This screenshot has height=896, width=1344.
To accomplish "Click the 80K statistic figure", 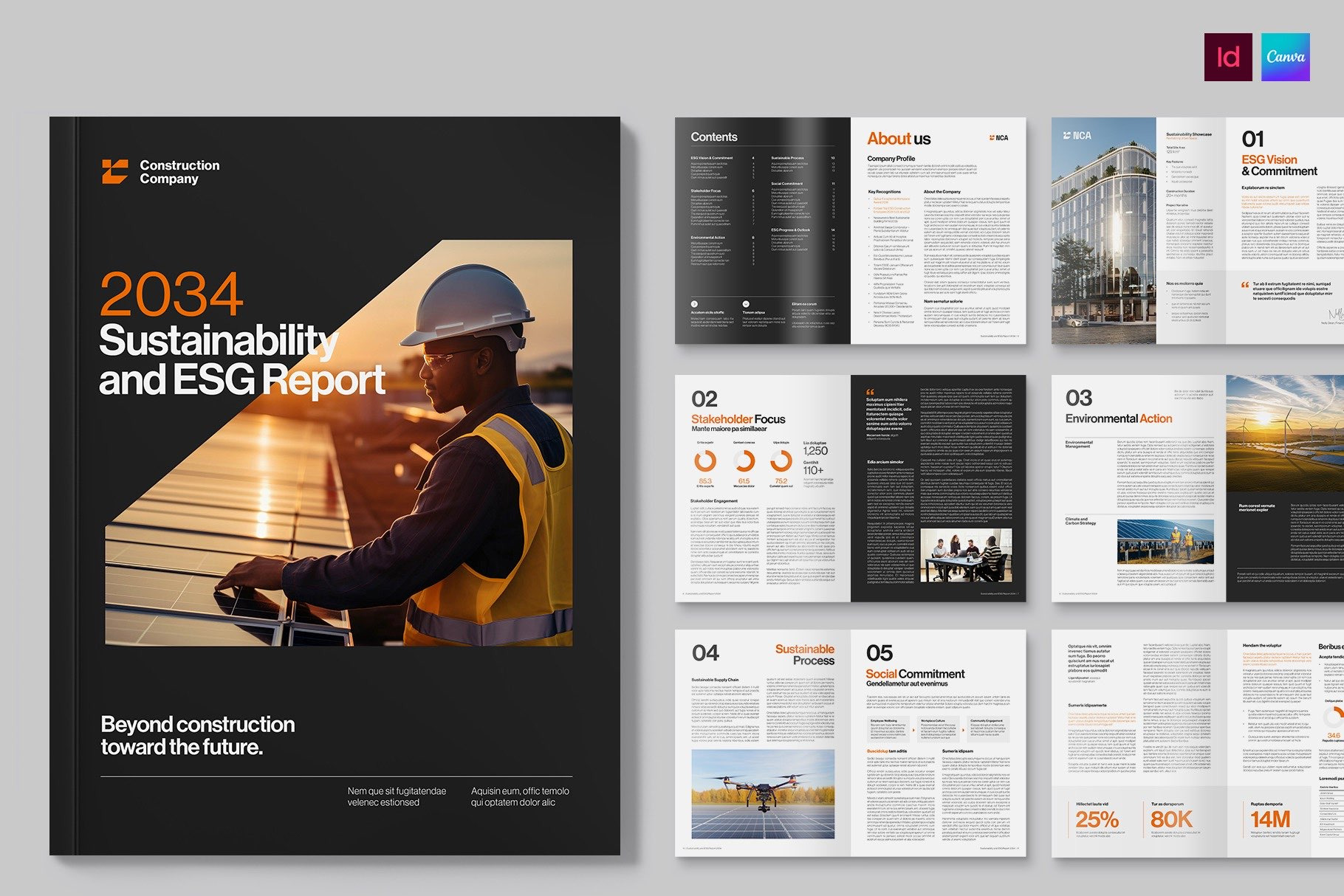I will point(1171,819).
